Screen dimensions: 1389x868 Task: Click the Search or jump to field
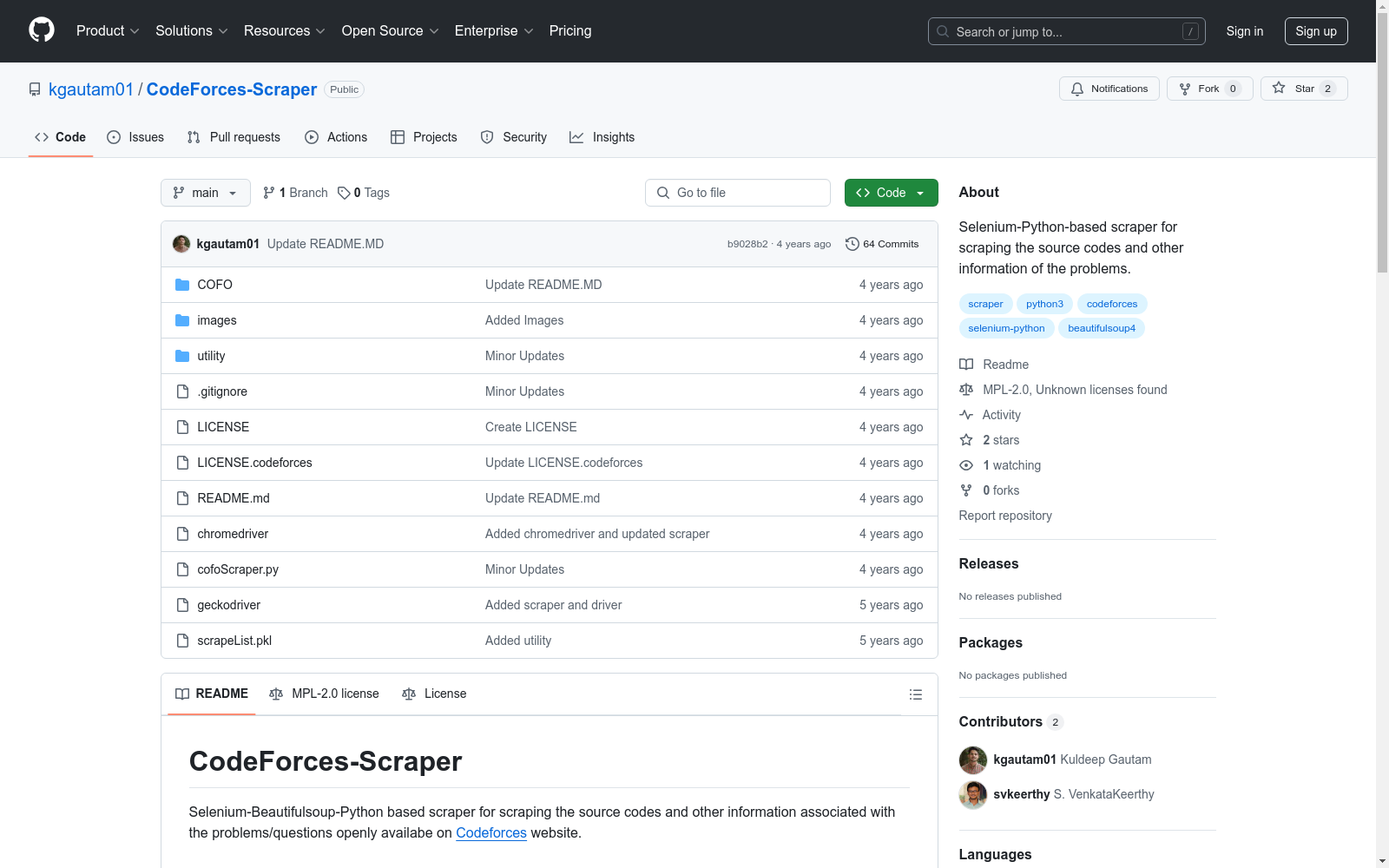tap(1067, 31)
